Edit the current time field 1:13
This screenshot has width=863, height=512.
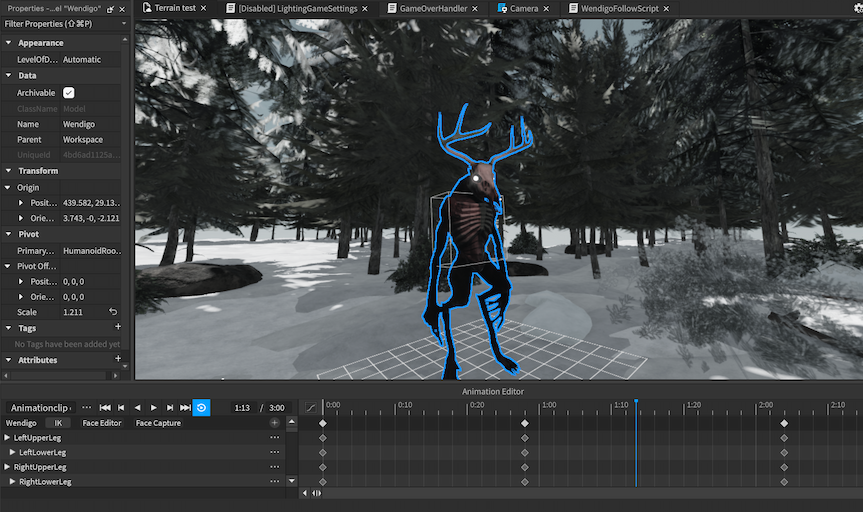(242, 408)
